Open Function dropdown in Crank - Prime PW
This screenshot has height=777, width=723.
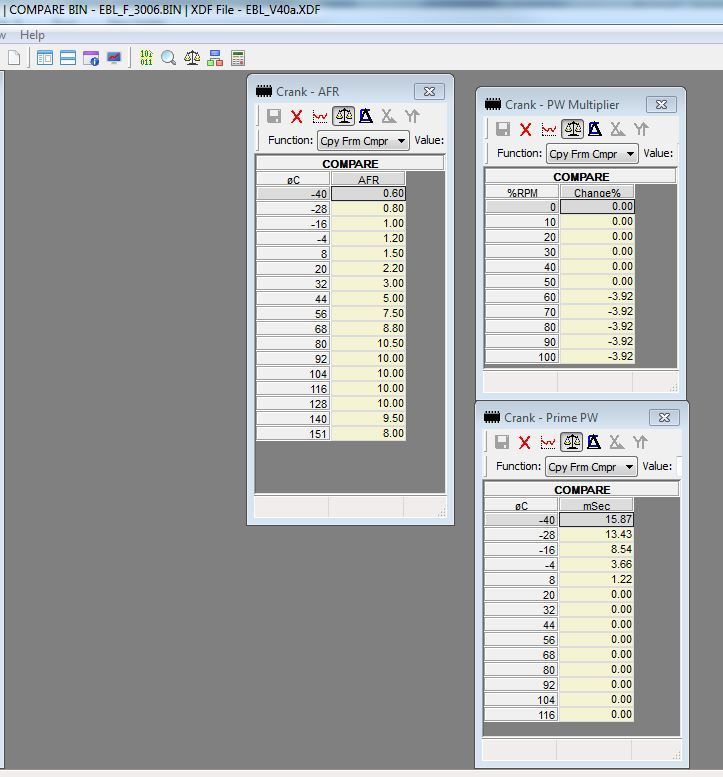pyautogui.click(x=591, y=467)
